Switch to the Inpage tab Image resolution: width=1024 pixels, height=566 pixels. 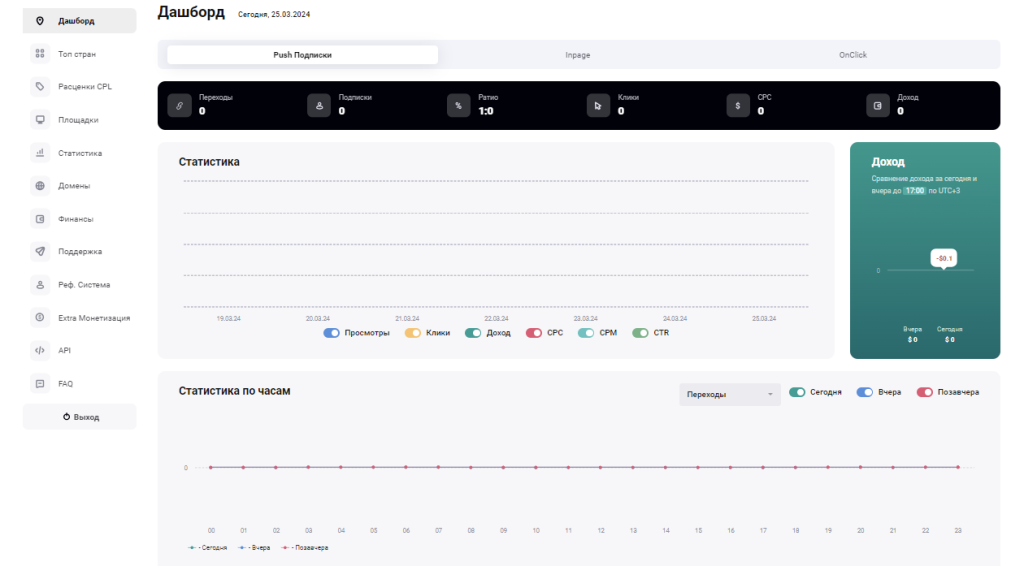click(x=578, y=55)
